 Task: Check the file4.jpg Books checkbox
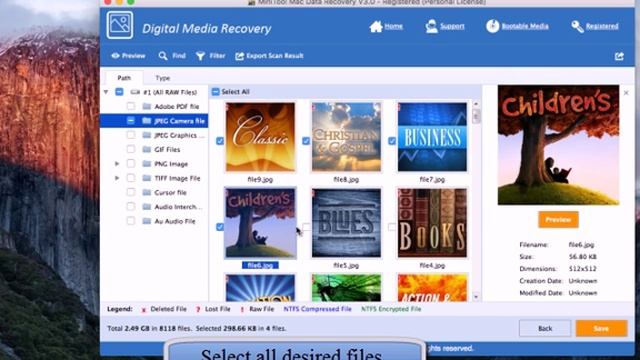point(392,227)
